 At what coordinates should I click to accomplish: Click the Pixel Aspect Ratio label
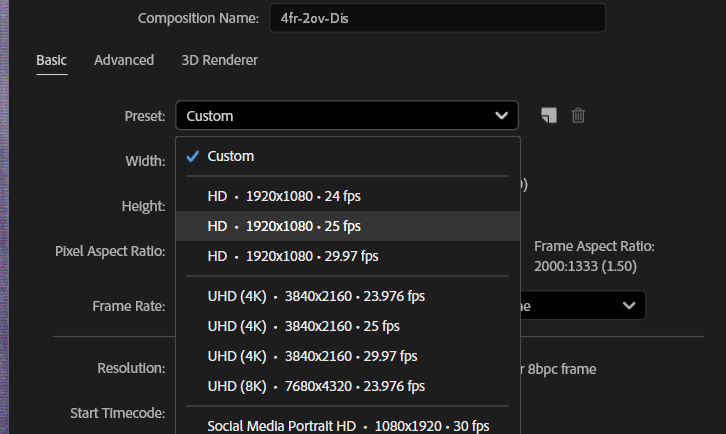[110, 250]
